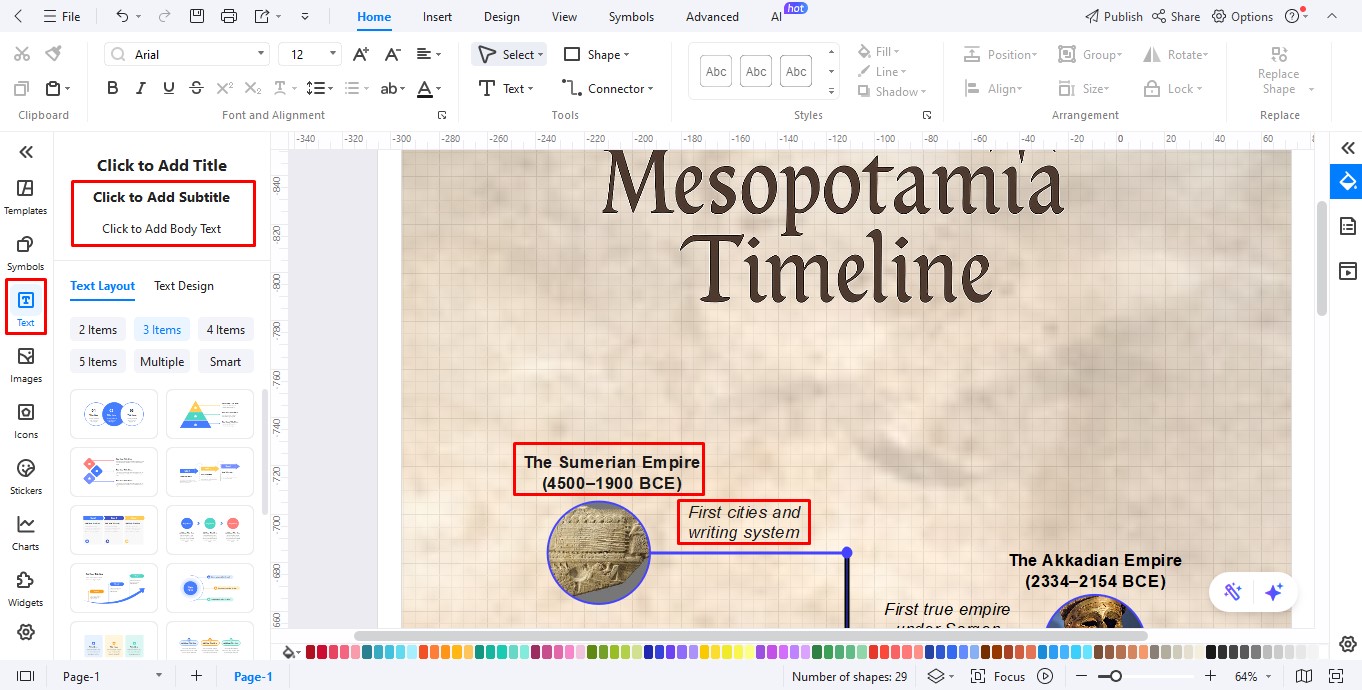Switch to the Insert ribbon tab
1362x690 pixels.
437,16
